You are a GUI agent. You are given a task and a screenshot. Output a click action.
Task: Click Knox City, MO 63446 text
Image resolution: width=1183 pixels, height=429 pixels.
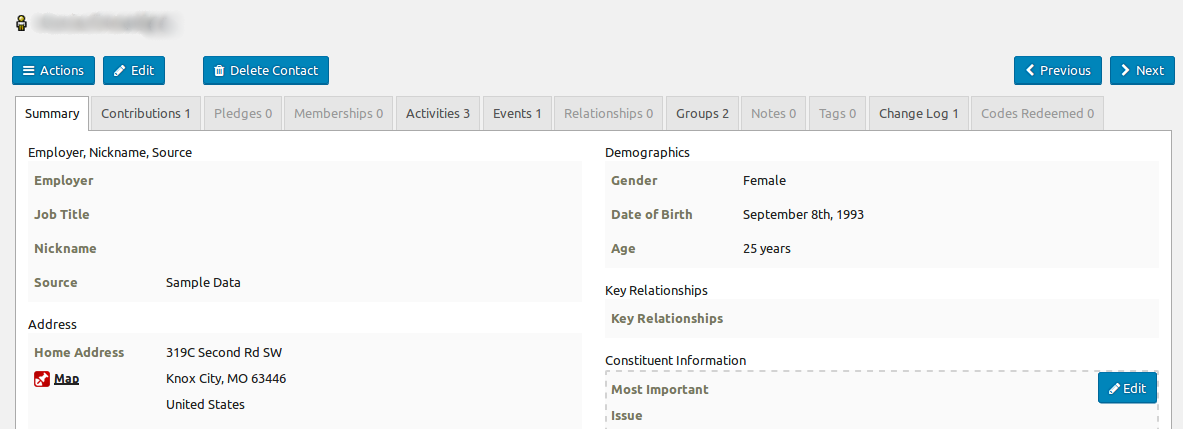226,378
